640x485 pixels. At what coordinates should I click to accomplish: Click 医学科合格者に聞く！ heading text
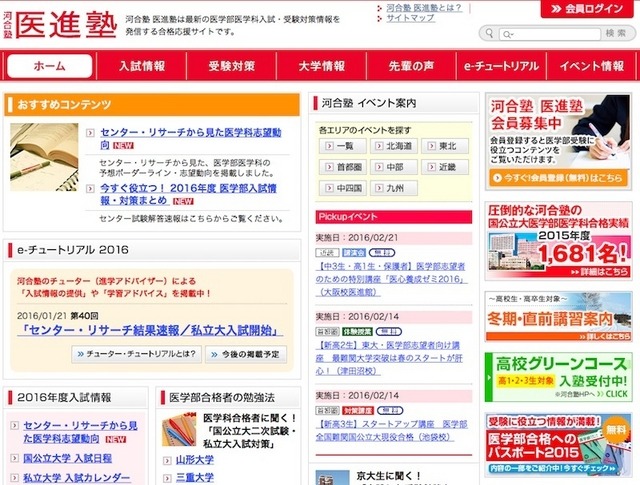[250, 418]
